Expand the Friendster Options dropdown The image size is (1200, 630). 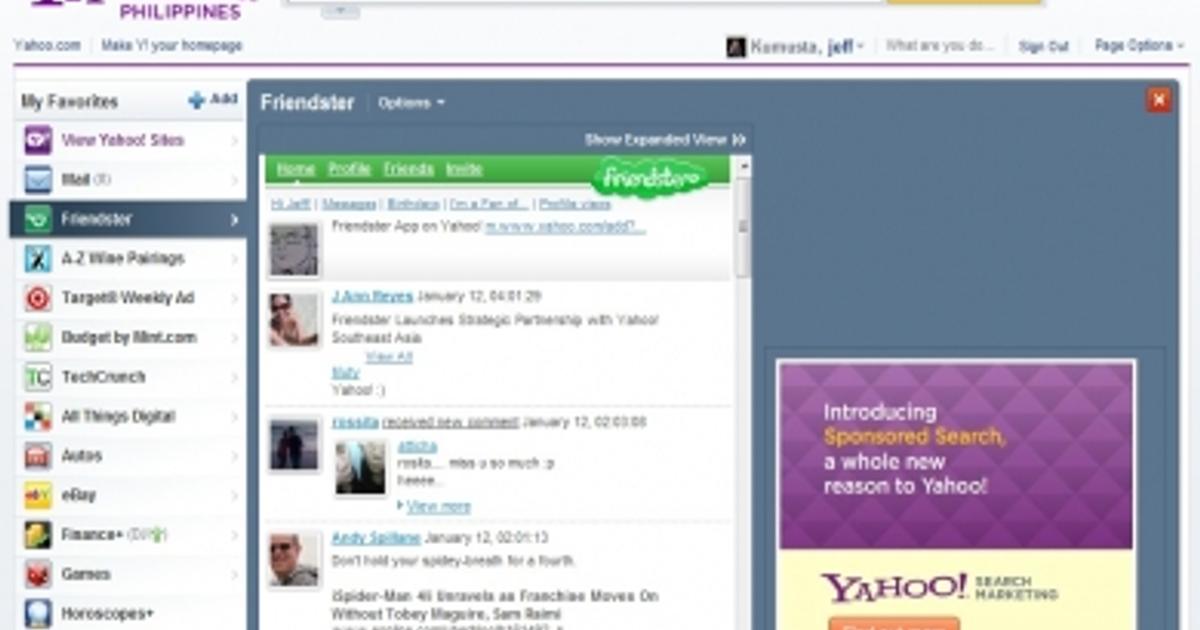pyautogui.click(x=411, y=103)
